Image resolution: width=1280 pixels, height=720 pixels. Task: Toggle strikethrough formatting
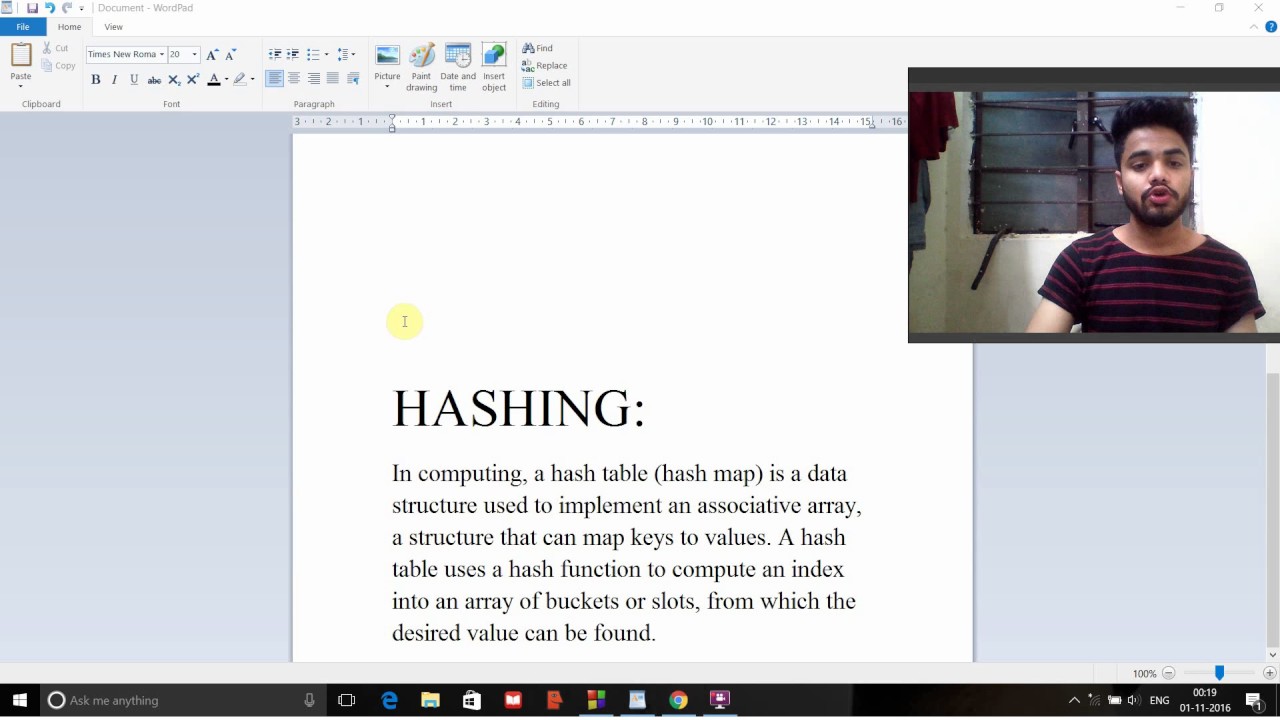pyautogui.click(x=154, y=79)
